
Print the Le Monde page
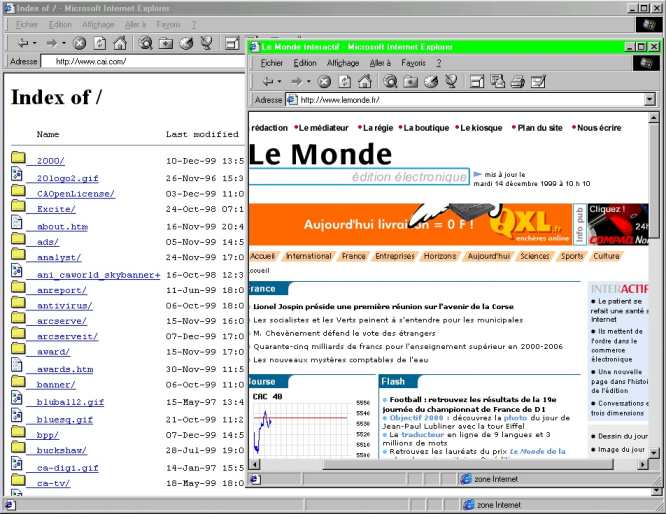point(518,81)
